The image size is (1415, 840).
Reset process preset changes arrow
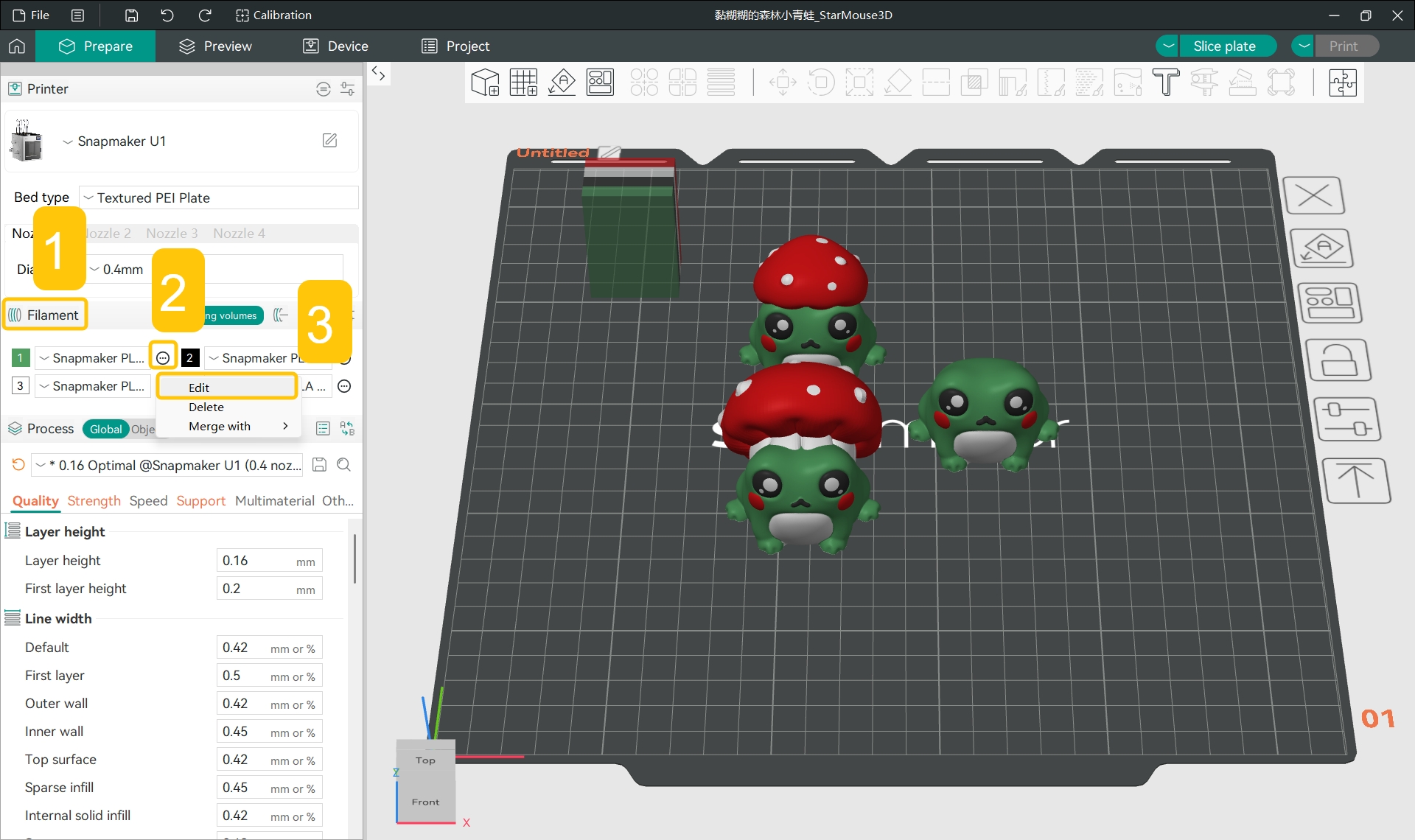pos(18,465)
